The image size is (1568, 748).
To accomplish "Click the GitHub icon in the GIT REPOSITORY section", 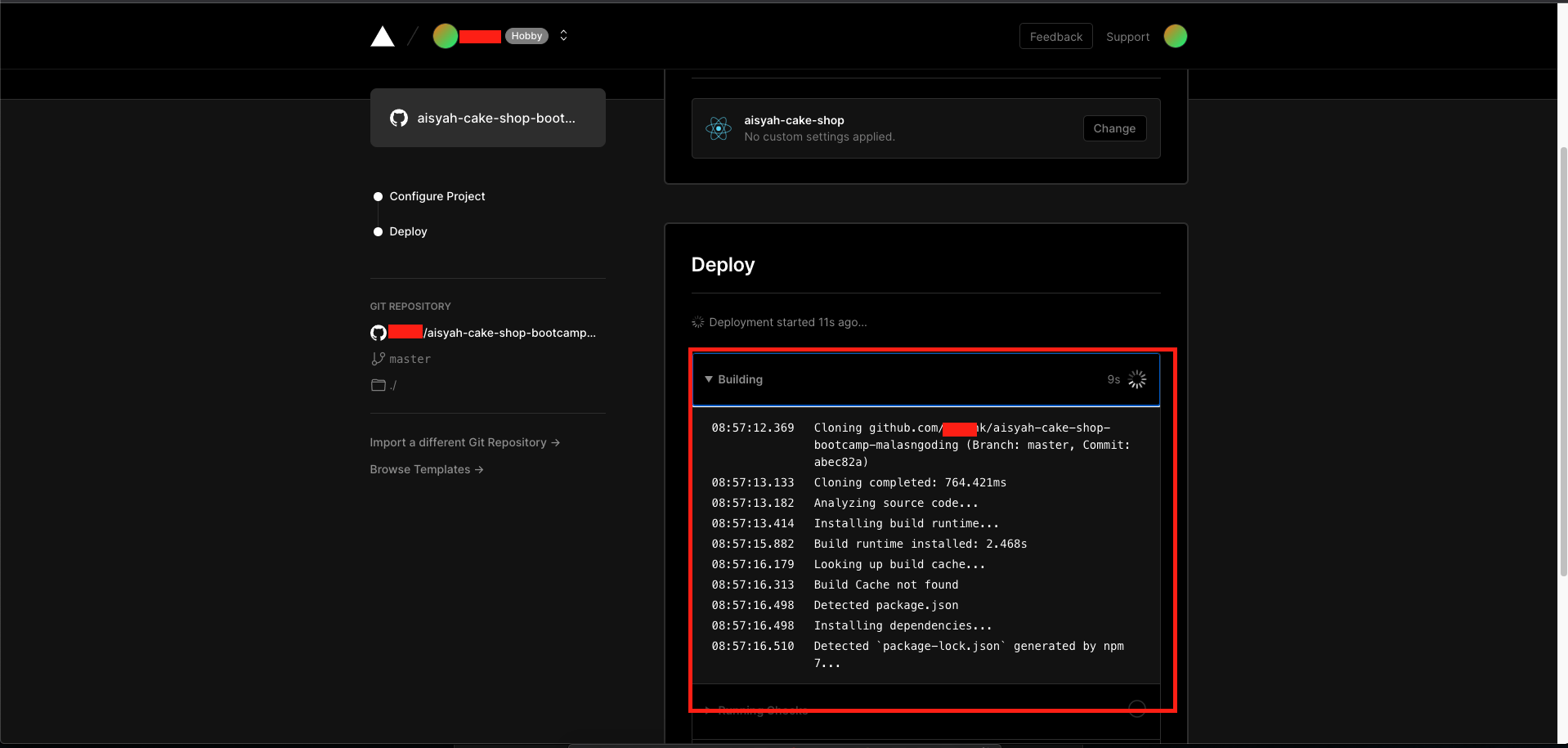I will pyautogui.click(x=377, y=333).
